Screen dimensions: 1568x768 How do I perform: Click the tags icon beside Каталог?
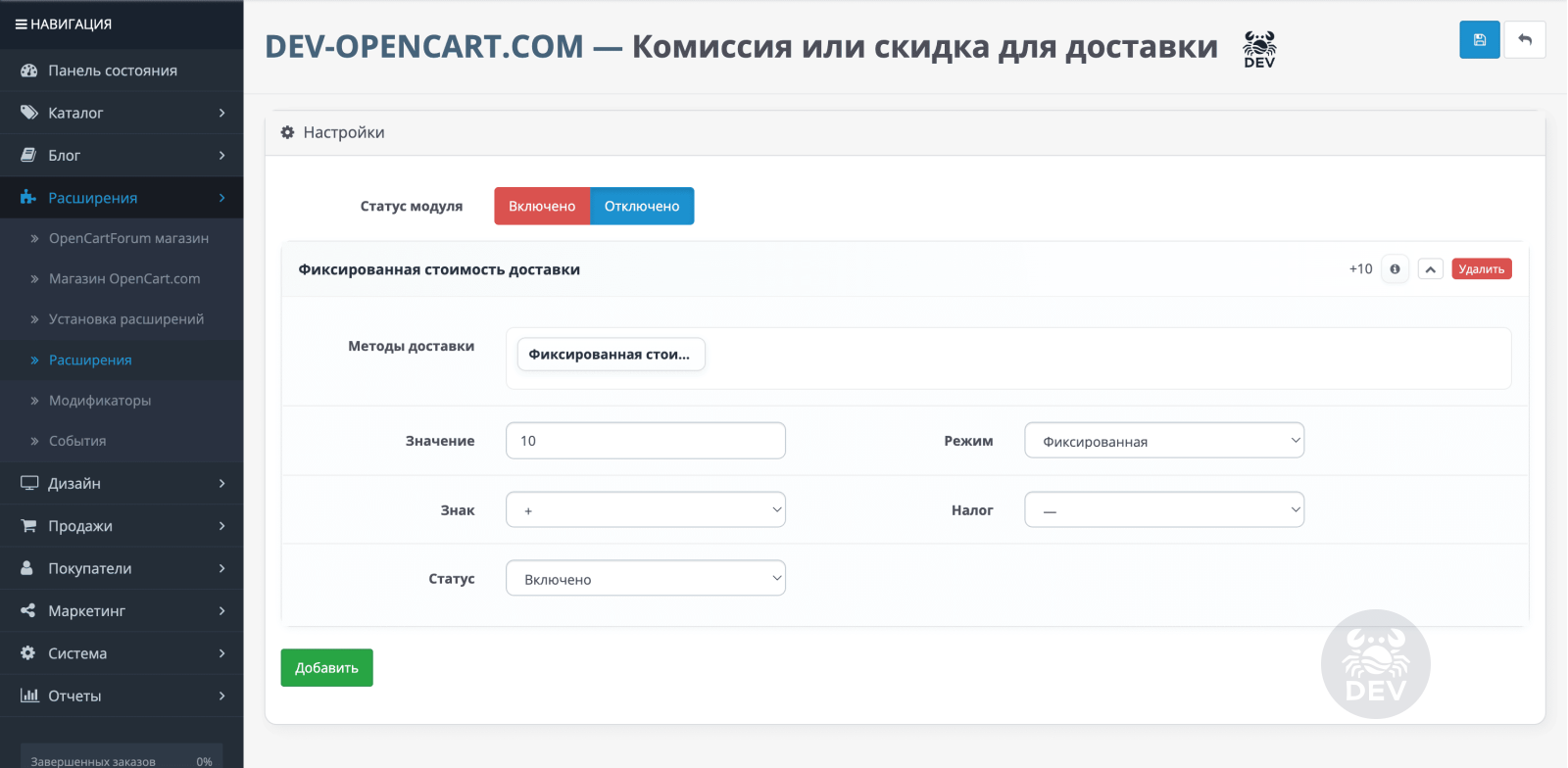(x=28, y=113)
